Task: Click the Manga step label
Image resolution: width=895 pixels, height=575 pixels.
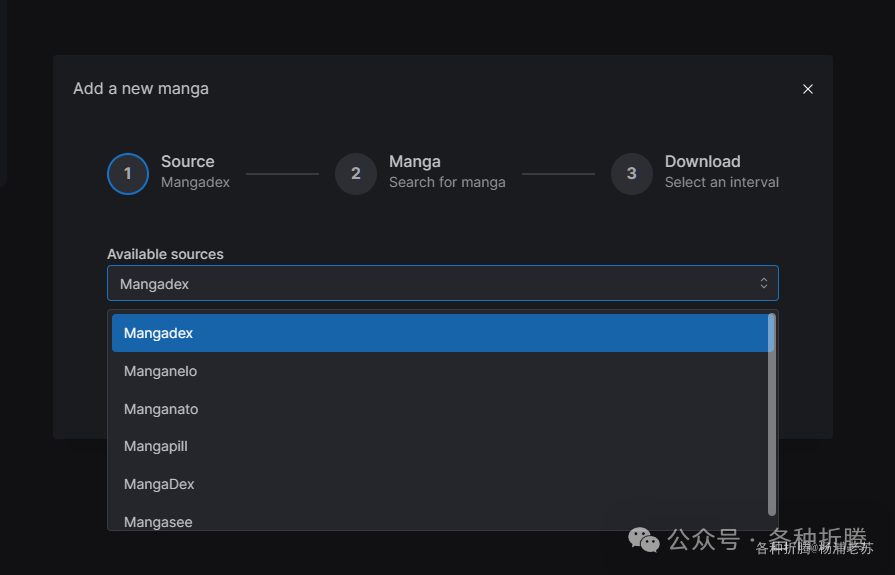Action: pos(414,162)
